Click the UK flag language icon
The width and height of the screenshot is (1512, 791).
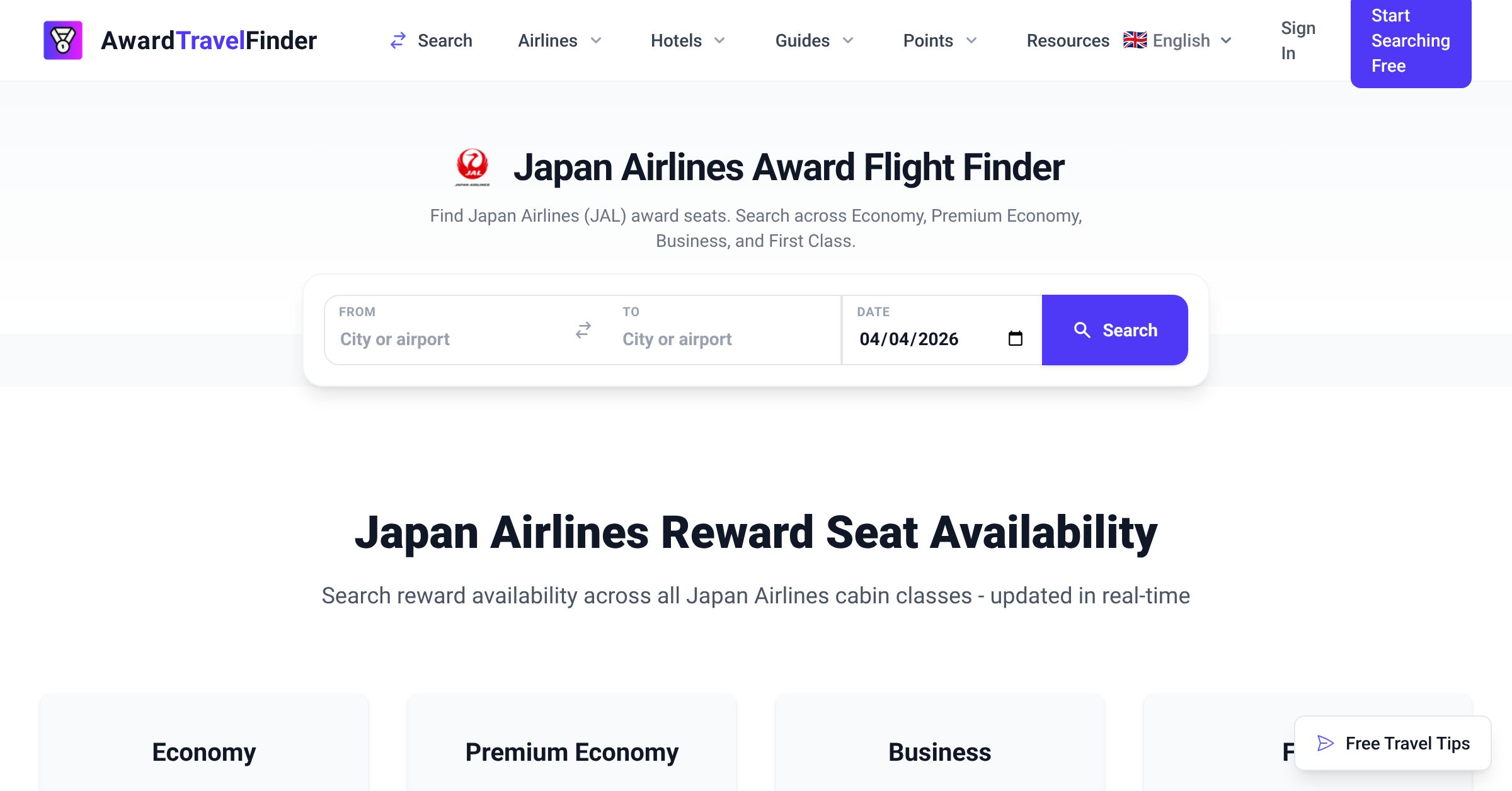tap(1135, 40)
